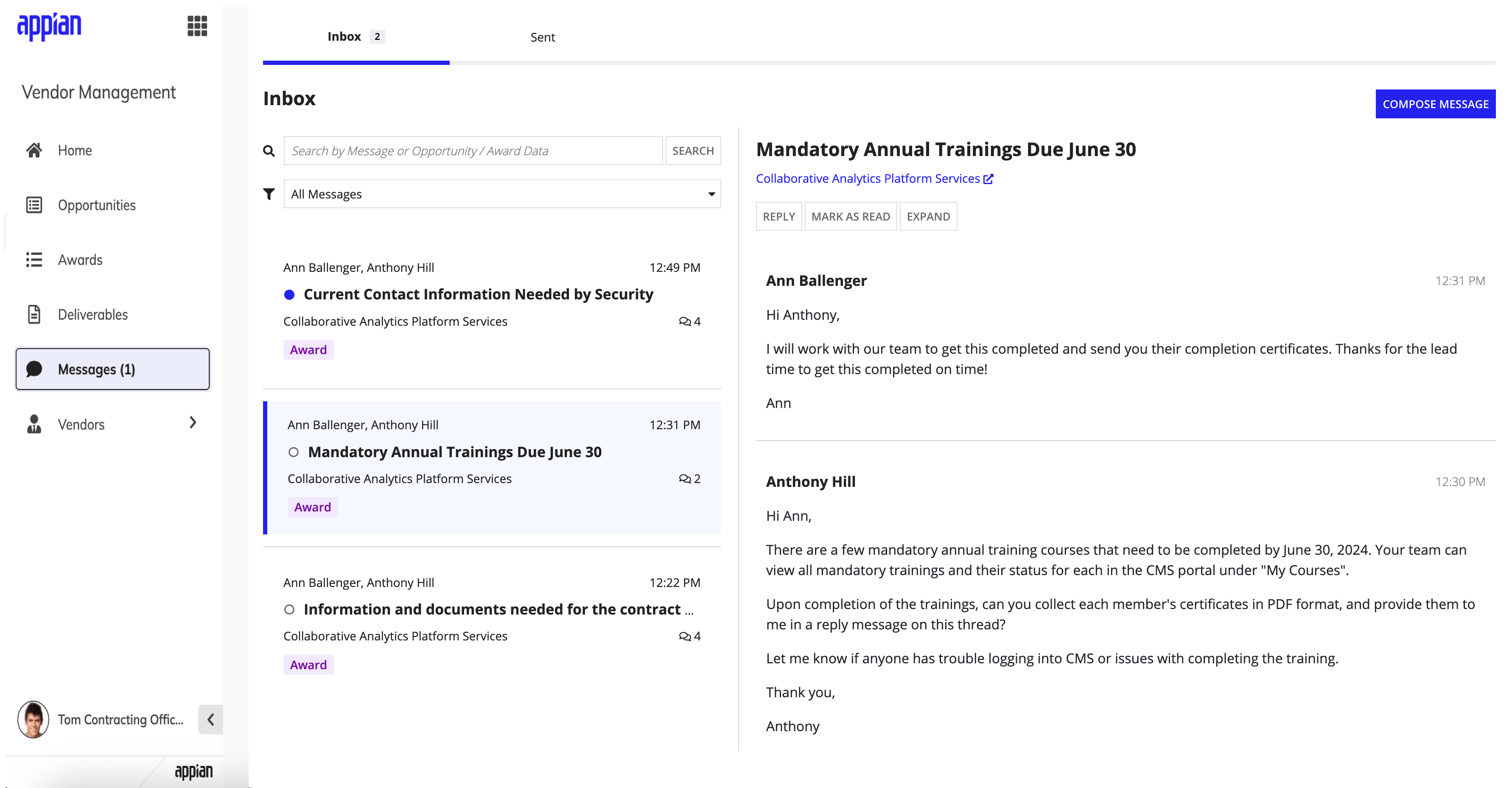Click Tom Contracting Officer user name
This screenshot has width=1512, height=788.
120,719
